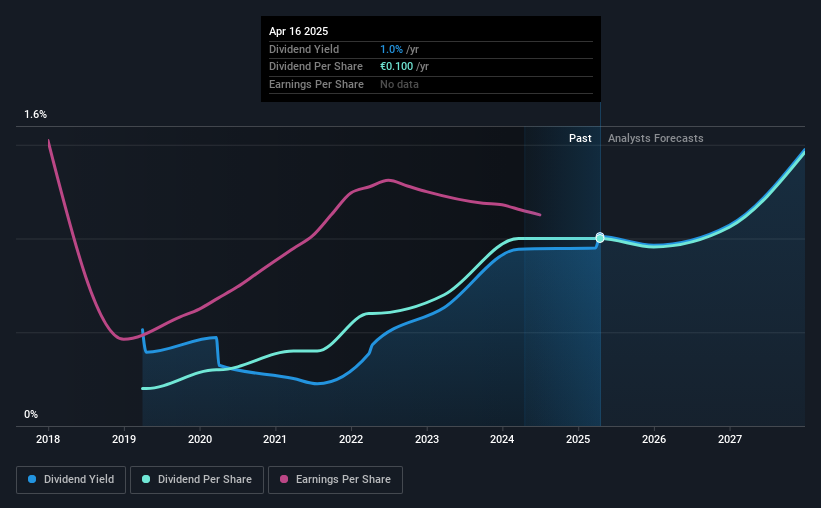The width and height of the screenshot is (821, 508).
Task: Click the Analysts Forecasts label
Action: coord(656,138)
